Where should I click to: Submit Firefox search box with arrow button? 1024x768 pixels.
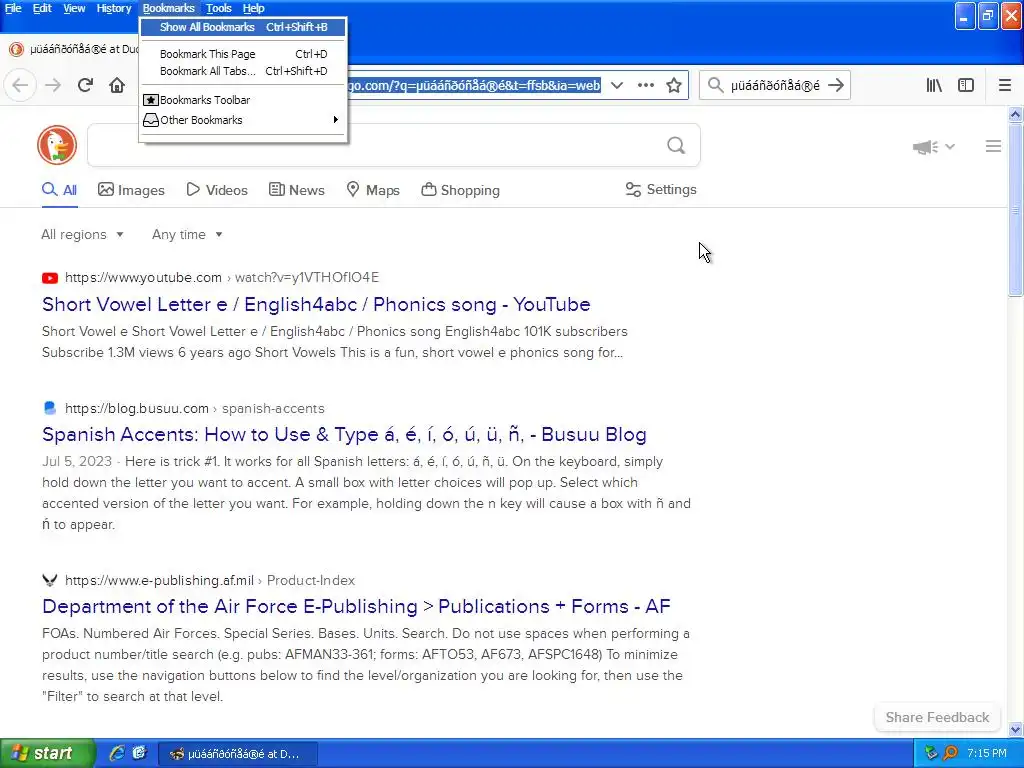tap(835, 85)
